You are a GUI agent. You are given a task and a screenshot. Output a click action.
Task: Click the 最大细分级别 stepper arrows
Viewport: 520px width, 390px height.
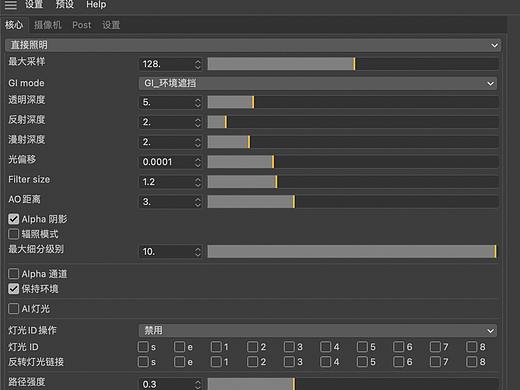[x=198, y=252]
